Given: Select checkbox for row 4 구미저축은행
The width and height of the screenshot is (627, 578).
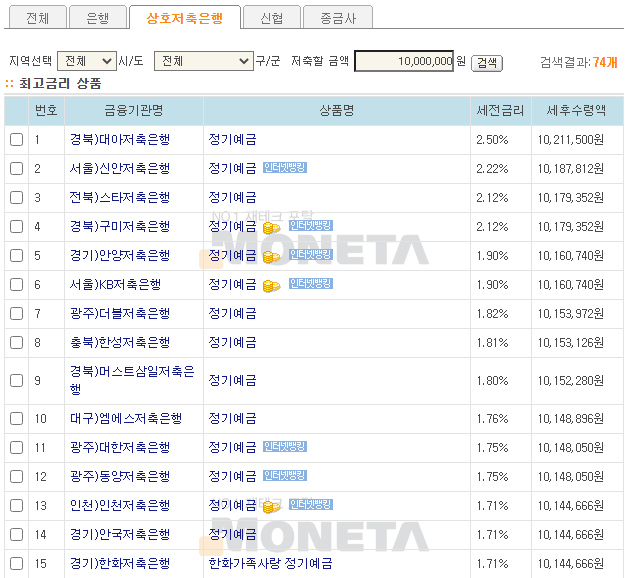Looking at the screenshot, I should coord(16,226).
